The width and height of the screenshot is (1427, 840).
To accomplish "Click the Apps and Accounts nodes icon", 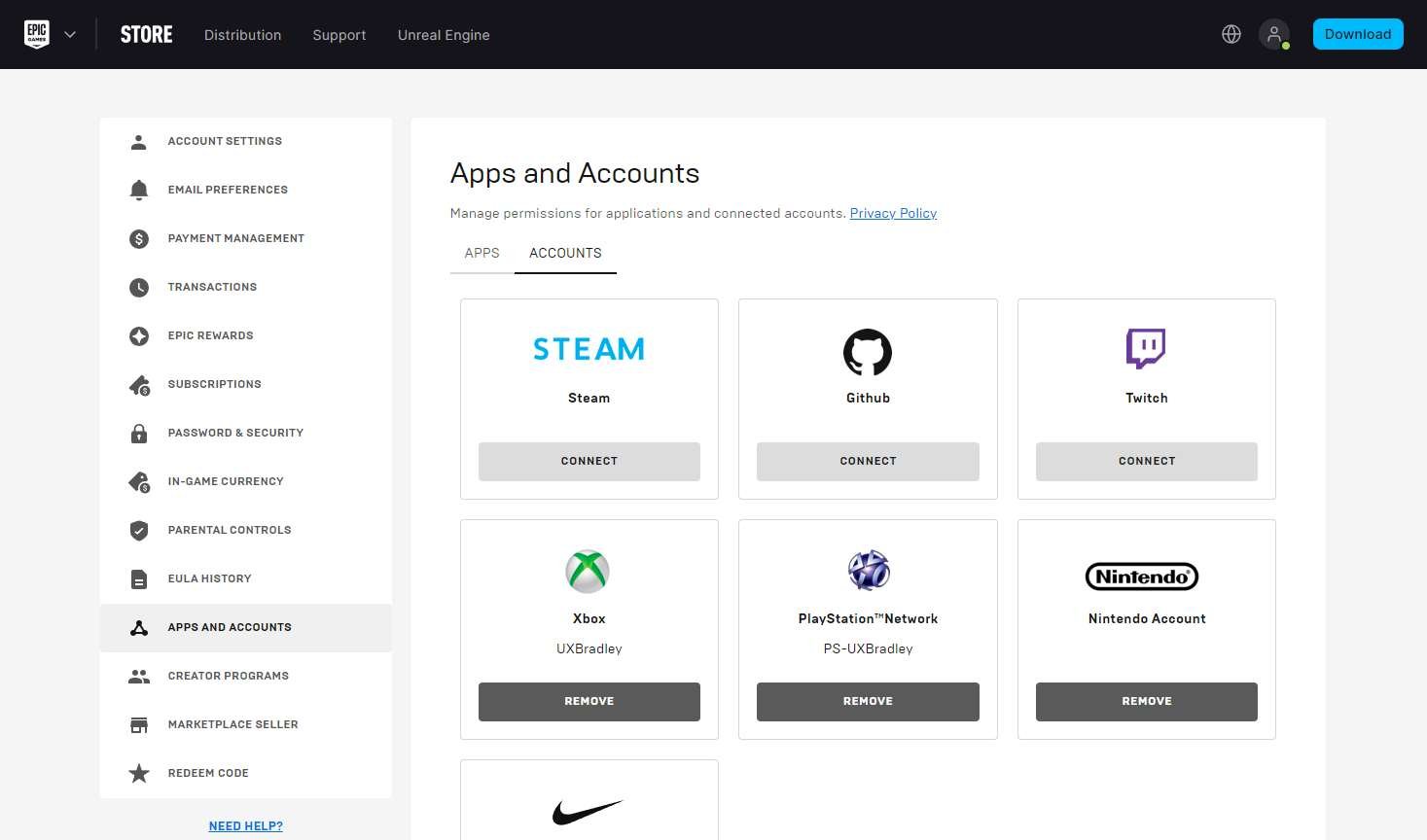I will coord(139,628).
